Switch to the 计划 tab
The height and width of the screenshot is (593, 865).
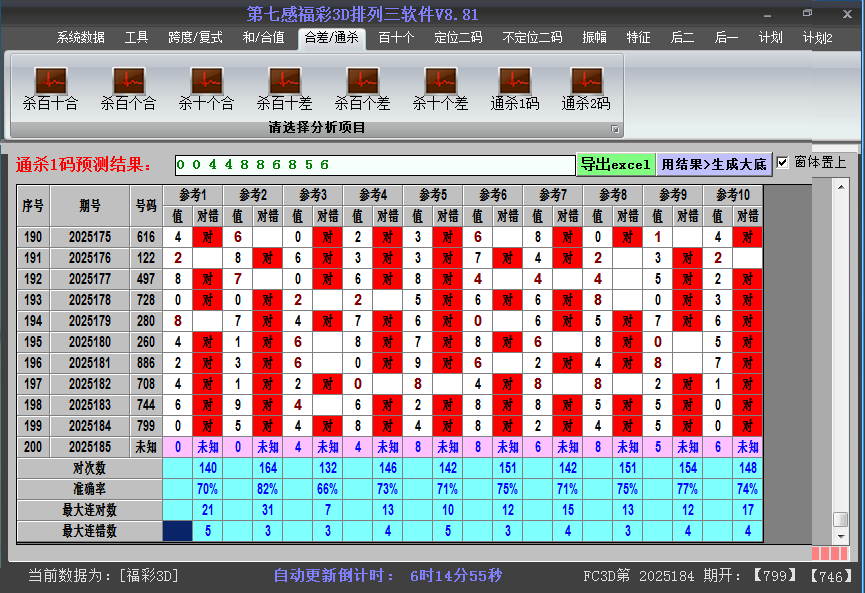coord(770,38)
